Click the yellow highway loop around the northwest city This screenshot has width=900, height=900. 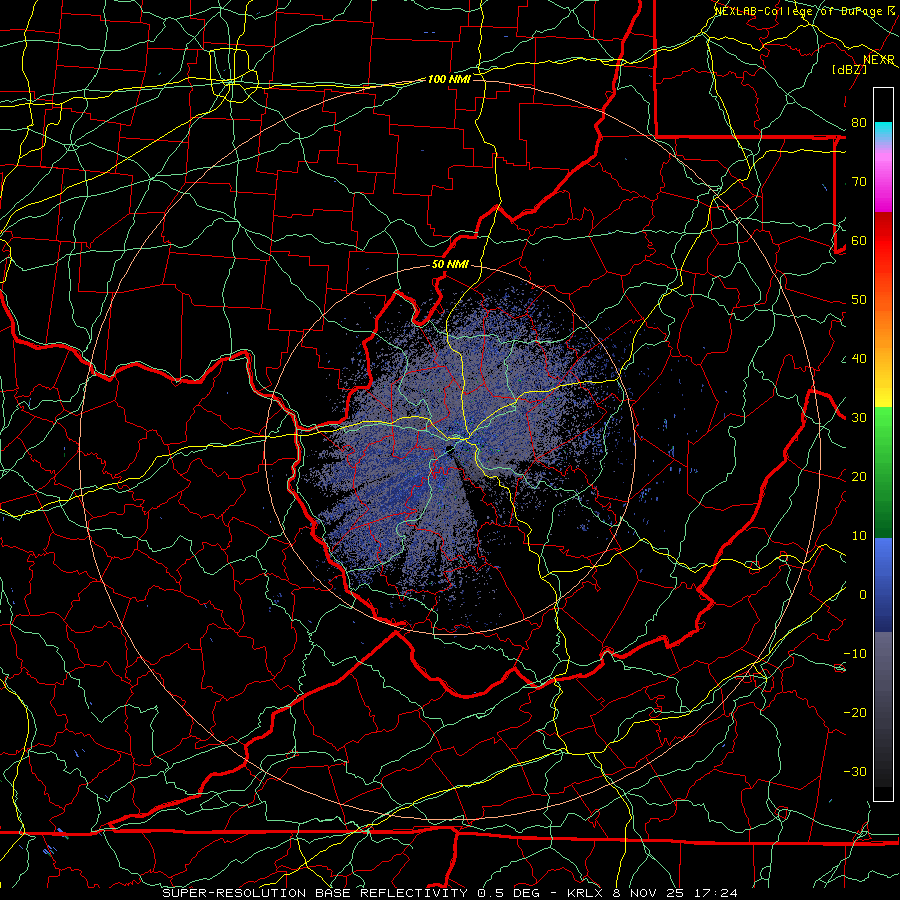[x=232, y=76]
